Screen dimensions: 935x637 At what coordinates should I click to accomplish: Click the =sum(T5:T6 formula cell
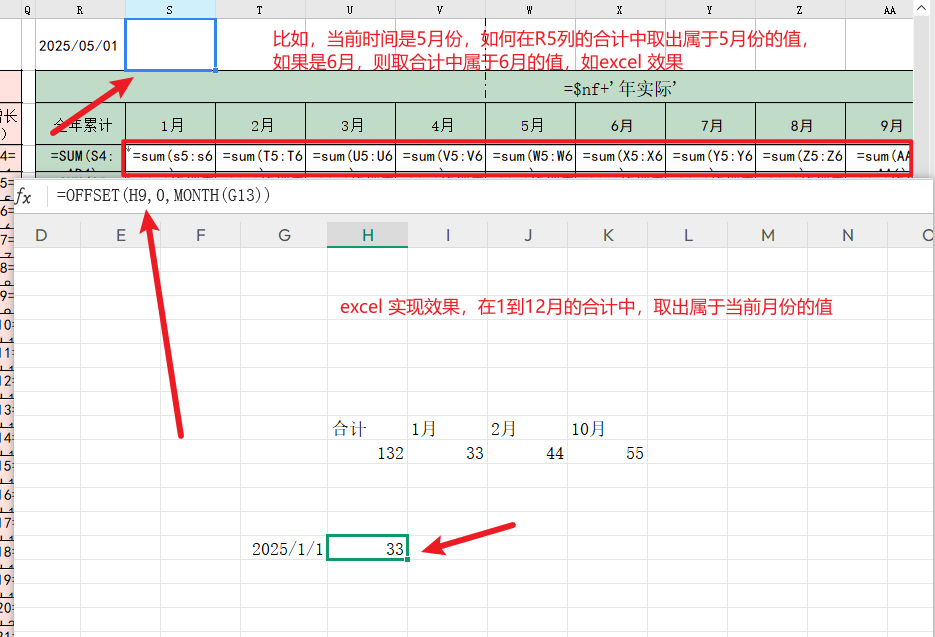point(261,156)
